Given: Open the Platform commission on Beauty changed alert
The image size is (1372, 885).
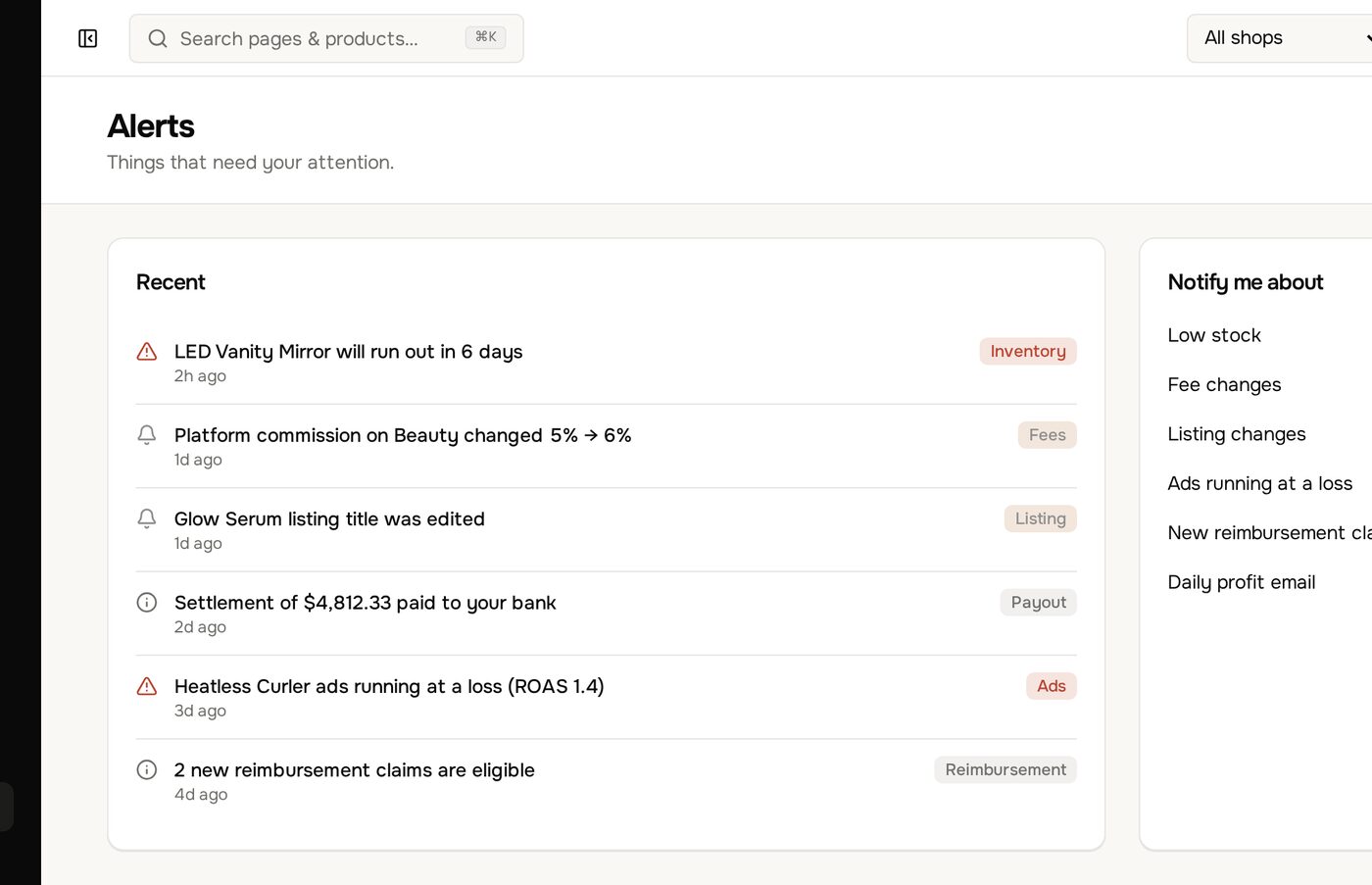Looking at the screenshot, I should pyautogui.click(x=606, y=446).
